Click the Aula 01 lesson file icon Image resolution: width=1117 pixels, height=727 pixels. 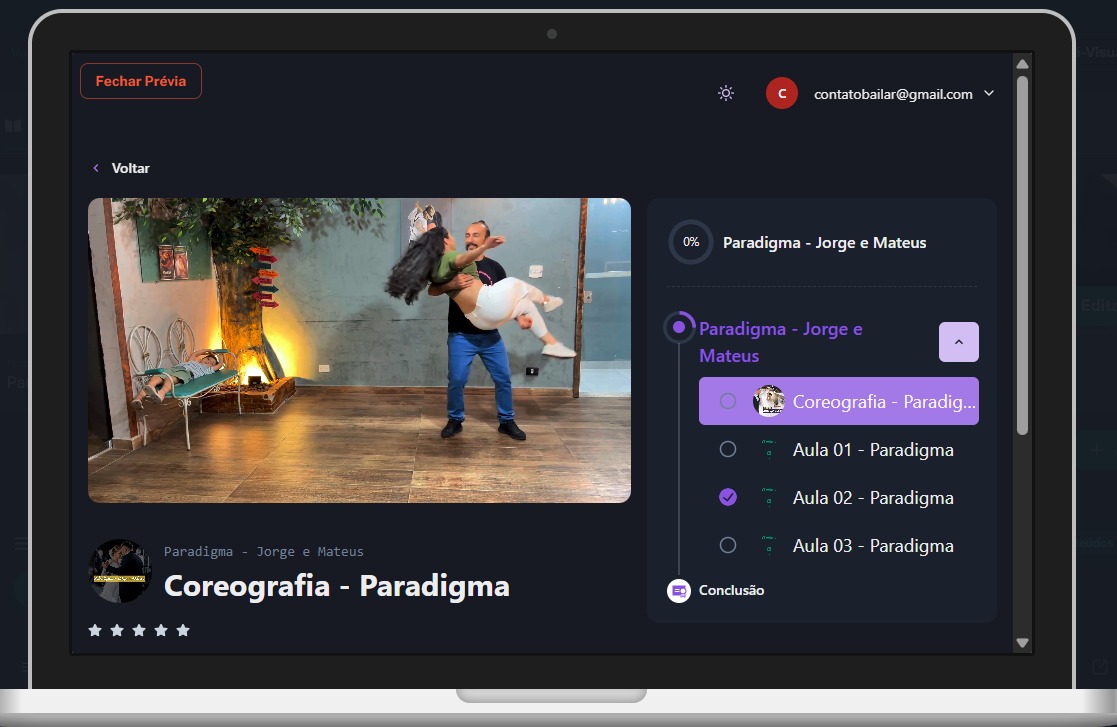[x=768, y=450]
